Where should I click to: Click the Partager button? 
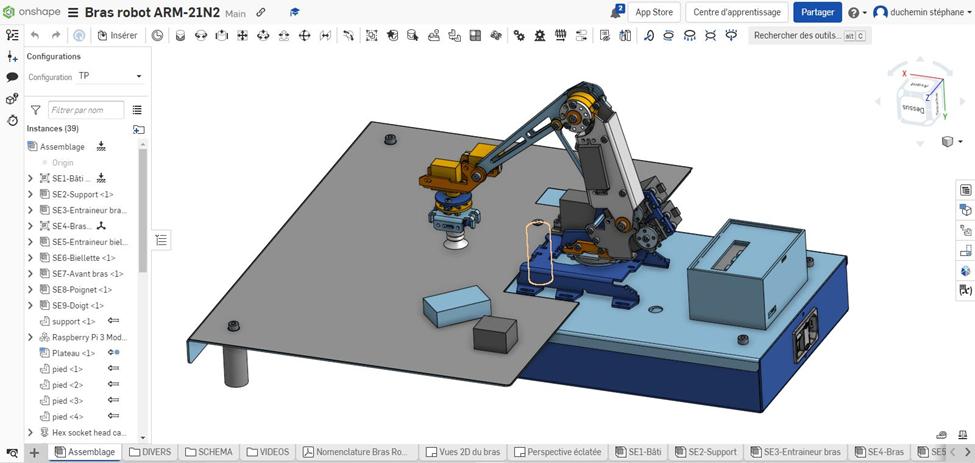pyautogui.click(x=817, y=12)
